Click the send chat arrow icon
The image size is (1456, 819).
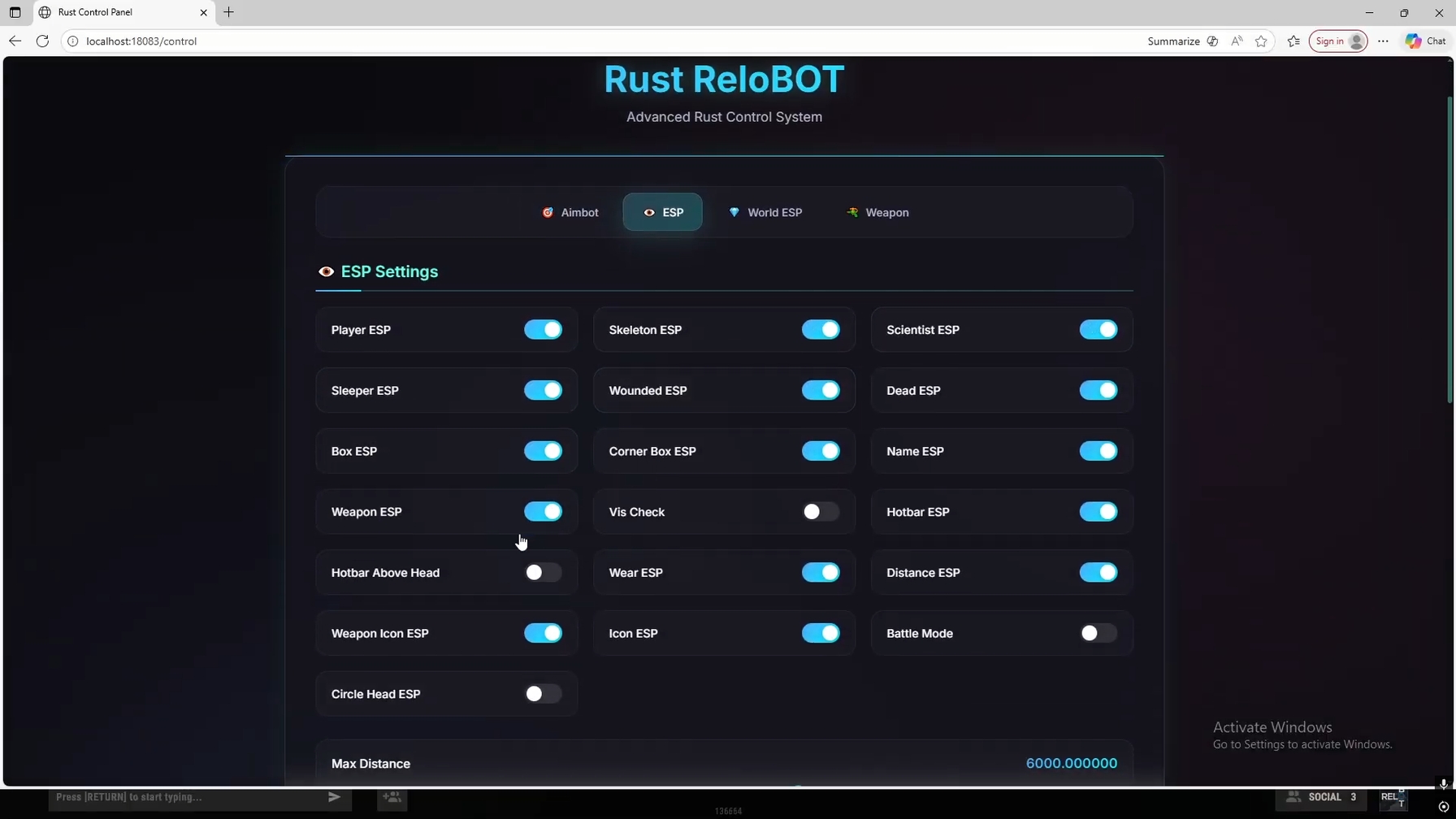coord(333,798)
